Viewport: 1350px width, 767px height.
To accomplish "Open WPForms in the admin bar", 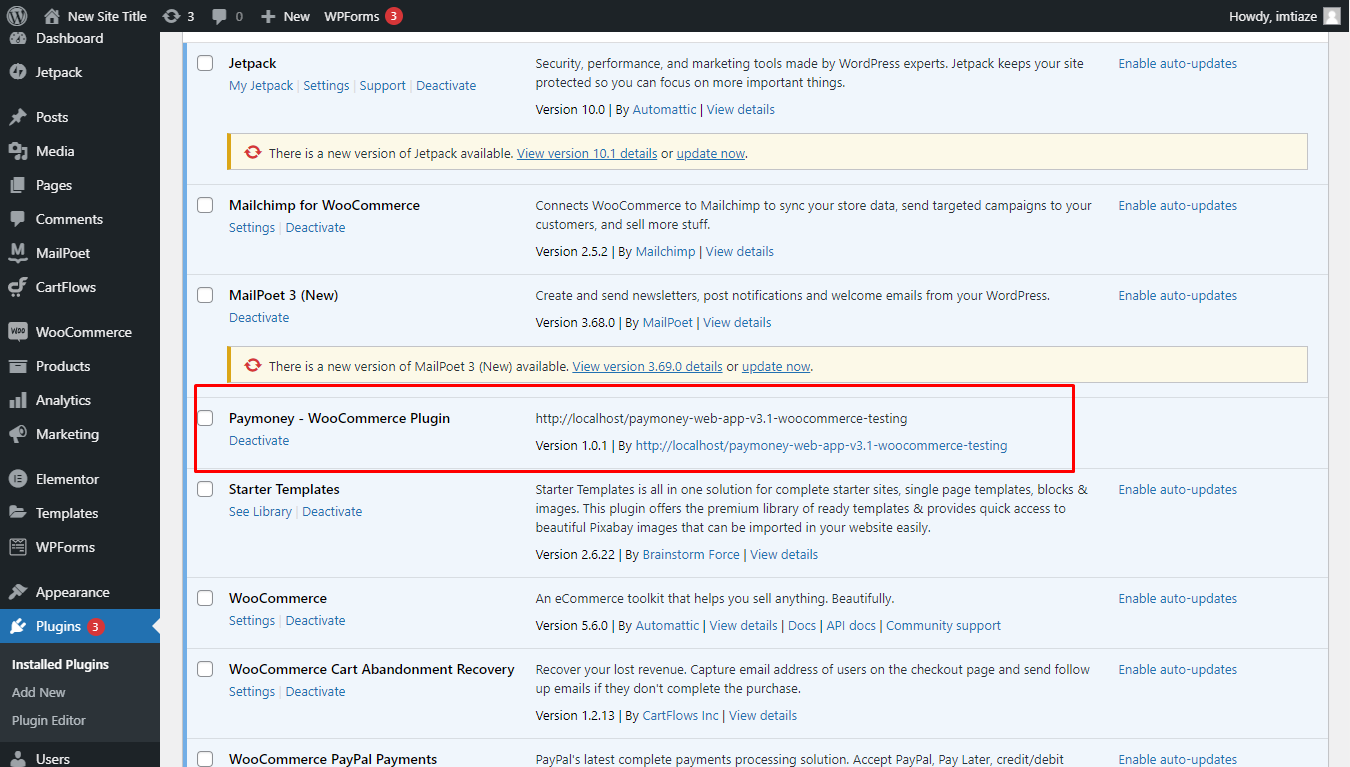I will tap(352, 16).
